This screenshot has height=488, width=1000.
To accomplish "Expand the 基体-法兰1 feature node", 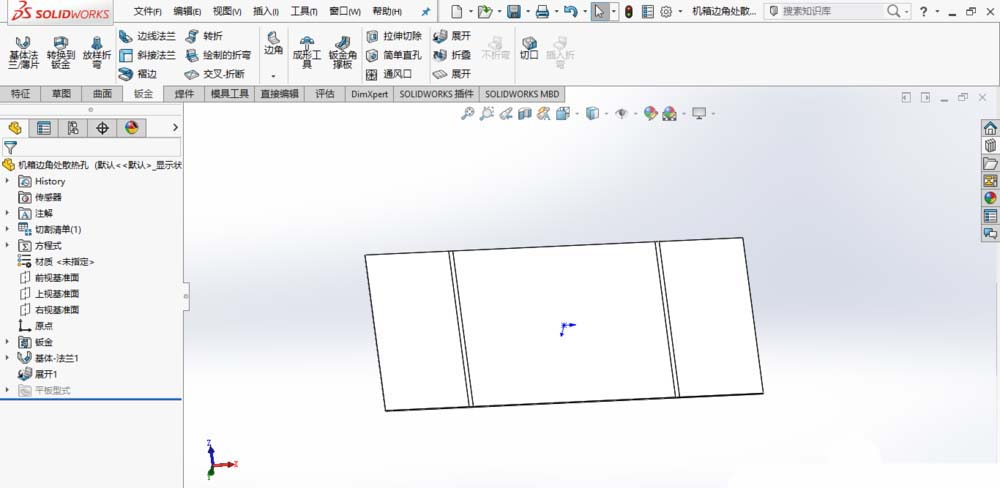I will pos(8,358).
